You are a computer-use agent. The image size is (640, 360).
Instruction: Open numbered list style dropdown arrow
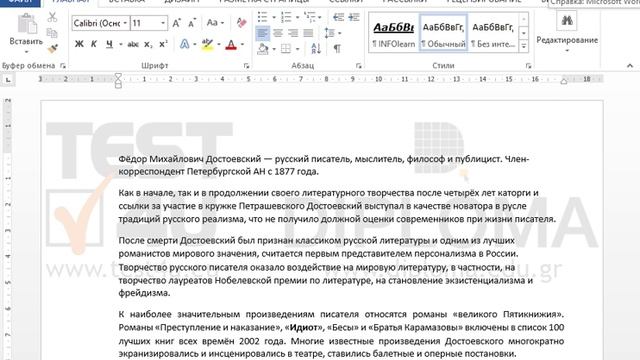[x=297, y=18]
